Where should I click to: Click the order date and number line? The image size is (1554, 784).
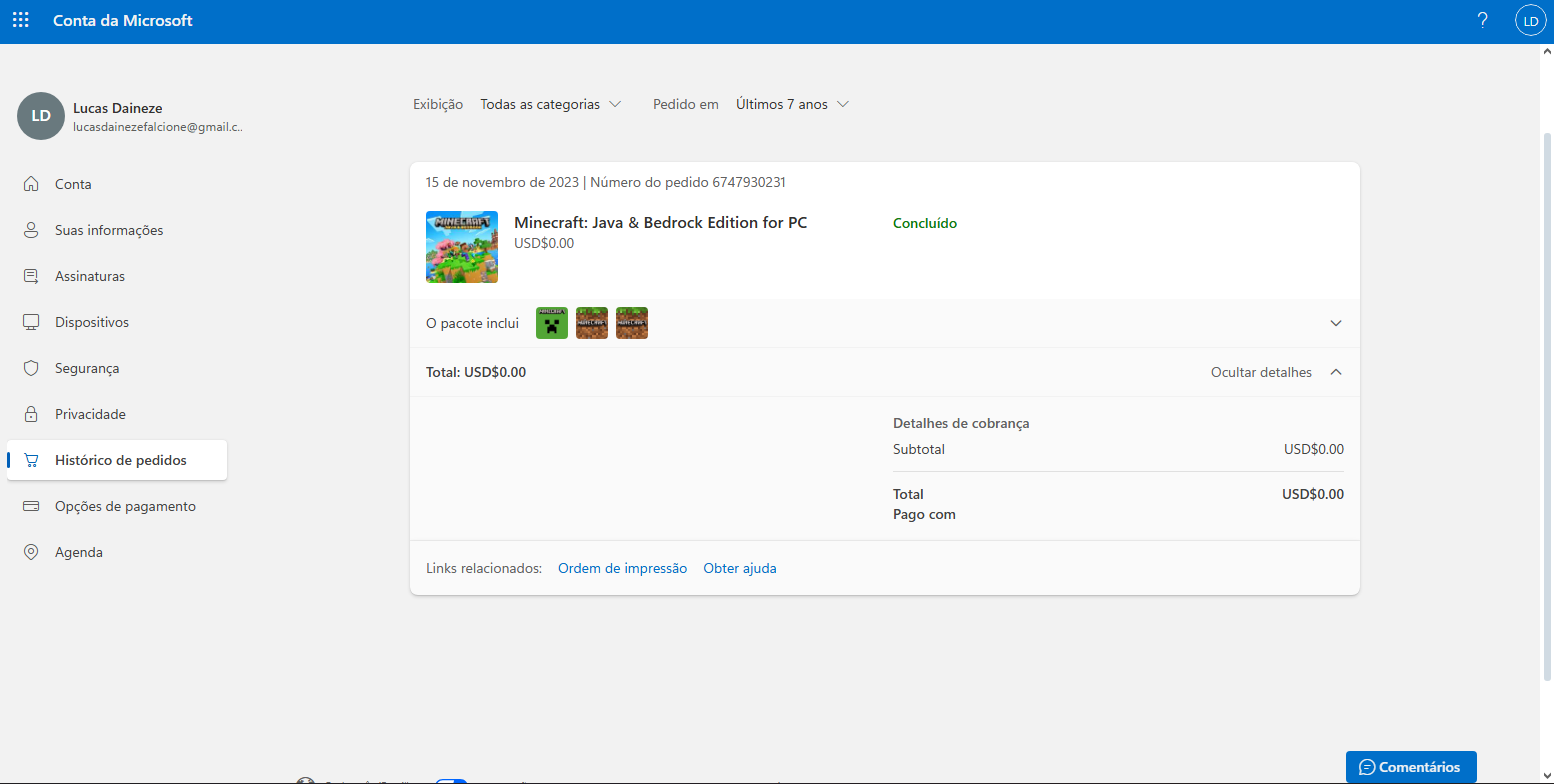point(606,182)
